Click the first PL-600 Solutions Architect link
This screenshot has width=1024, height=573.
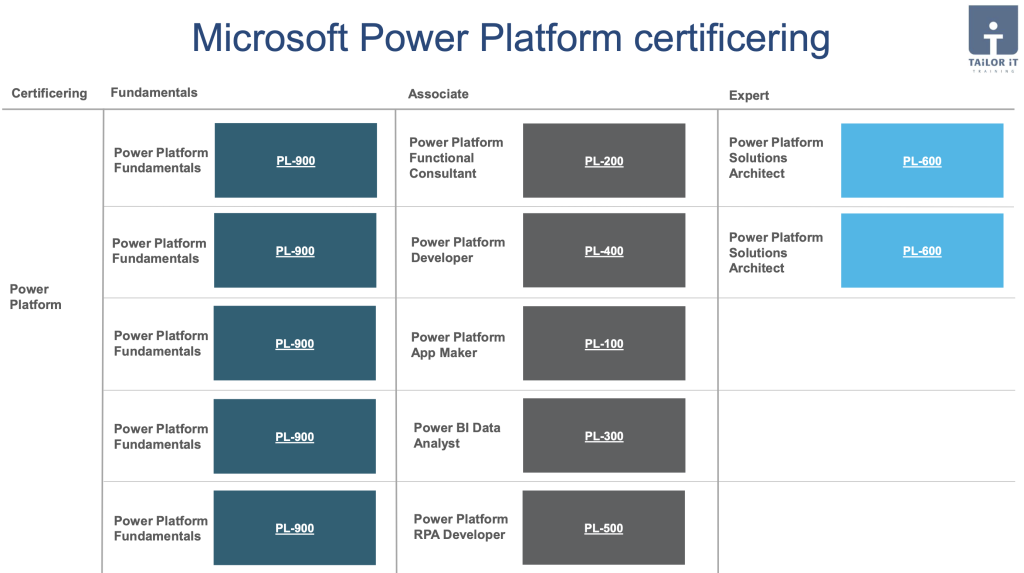tap(922, 161)
